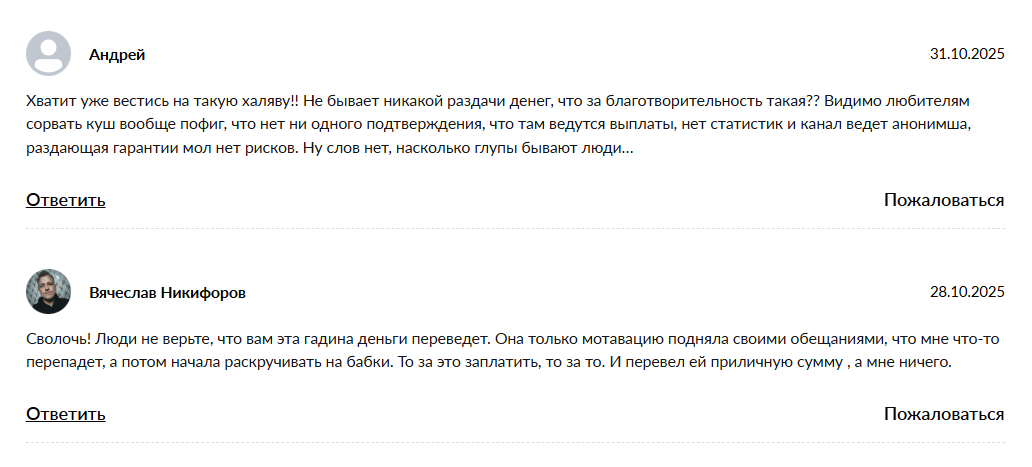This screenshot has width=1032, height=467.
Task: Reply to Вячеслав Никифоров's comment
Action: (x=65, y=414)
